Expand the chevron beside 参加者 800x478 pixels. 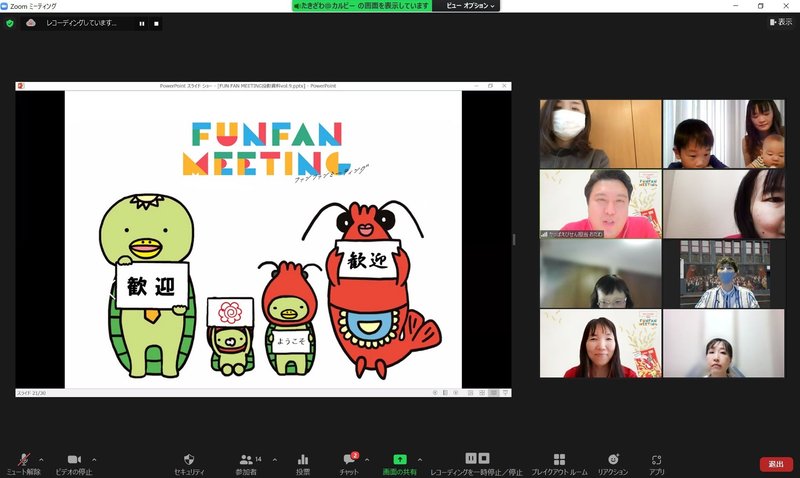click(x=275, y=460)
